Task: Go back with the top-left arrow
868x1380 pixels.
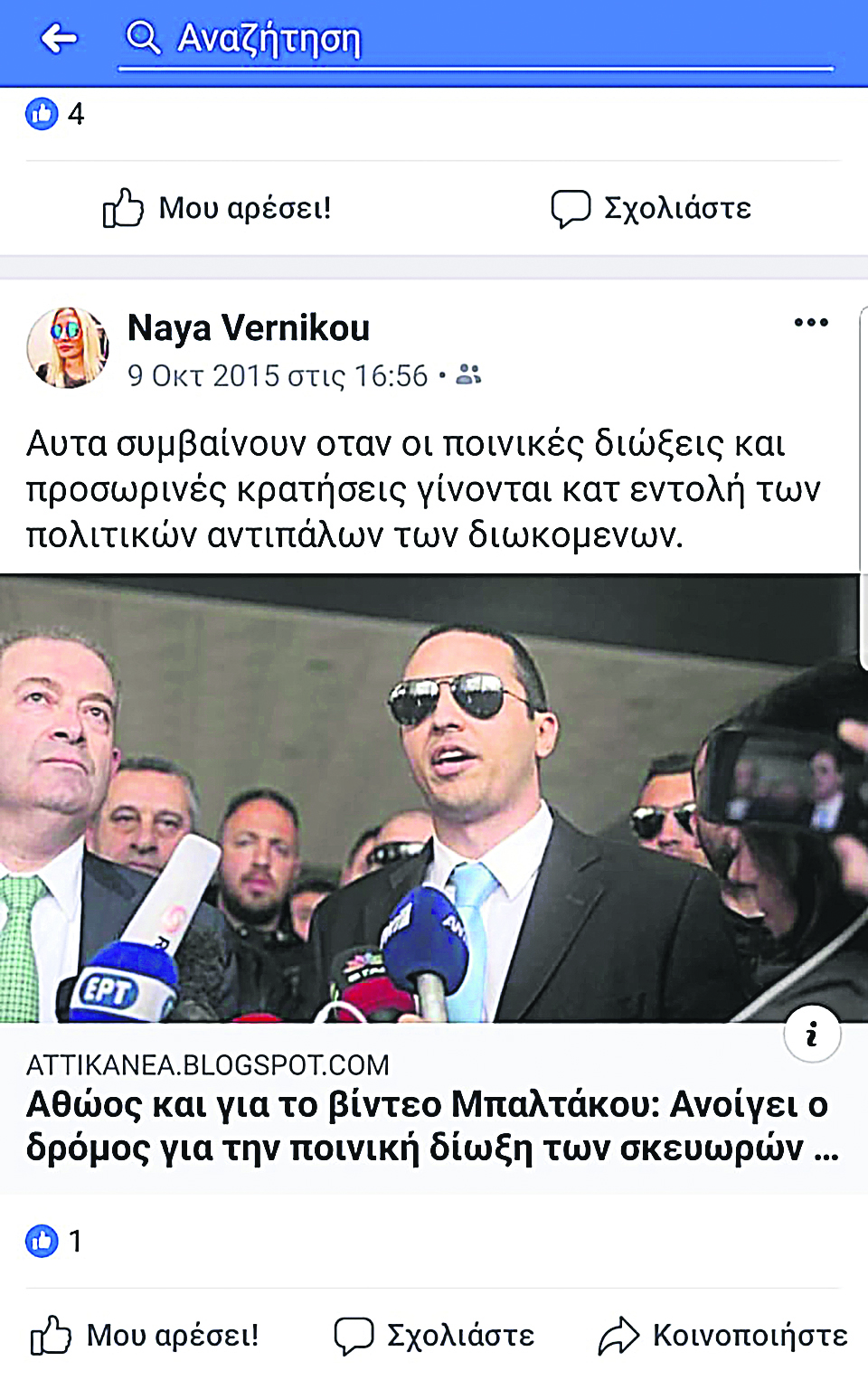Action: [60, 39]
